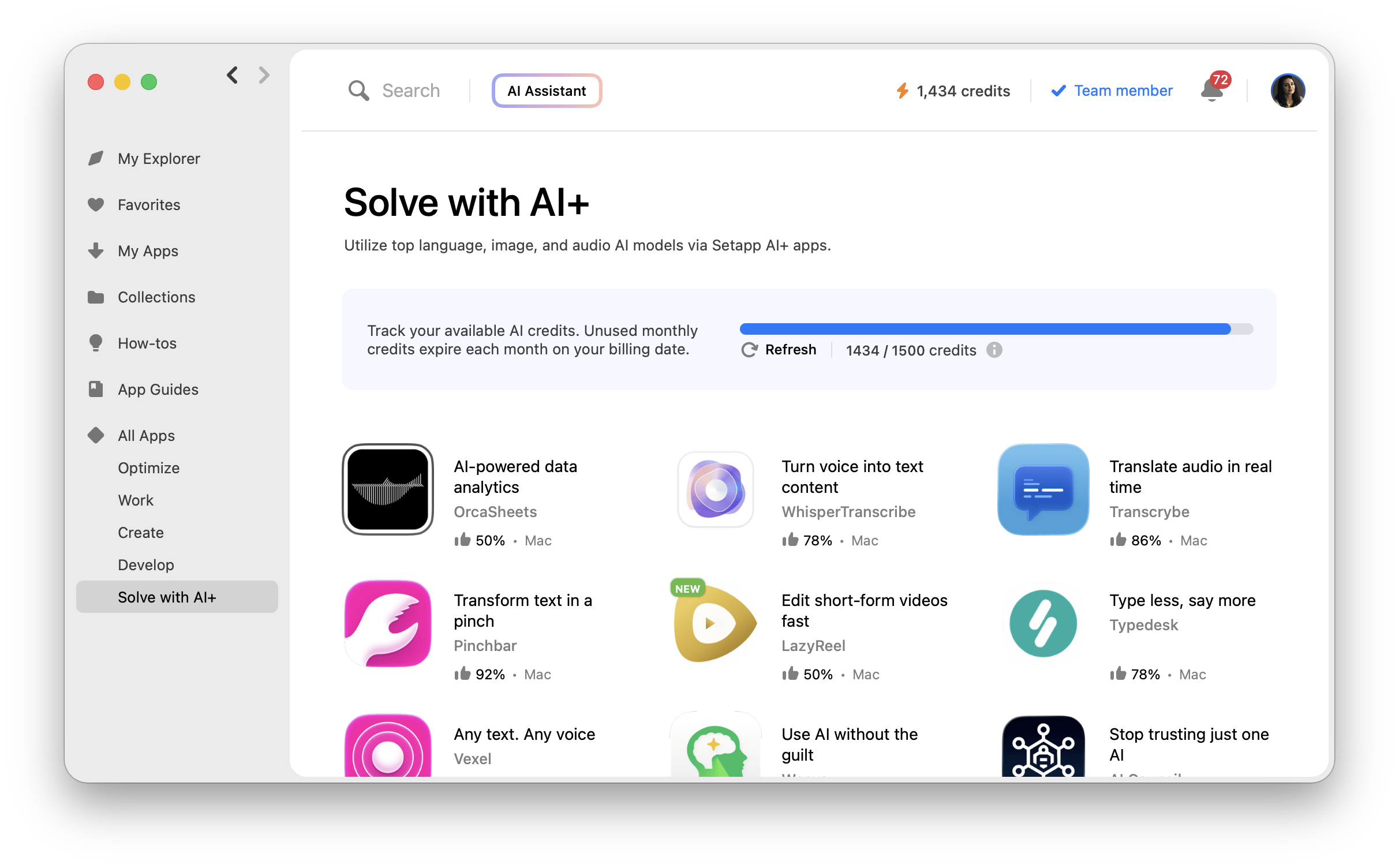Click the Refresh credits button

coord(779,350)
